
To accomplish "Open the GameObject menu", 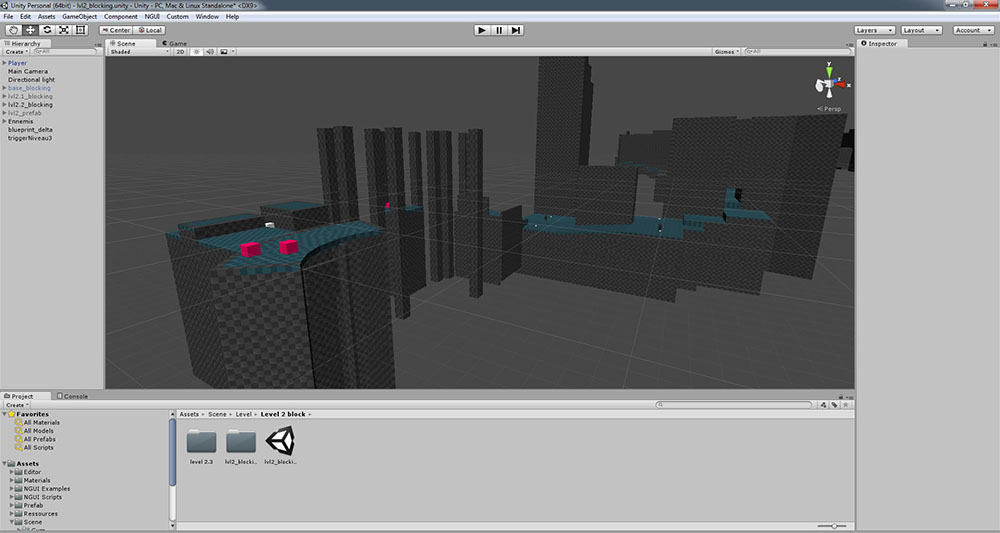I will pos(79,17).
